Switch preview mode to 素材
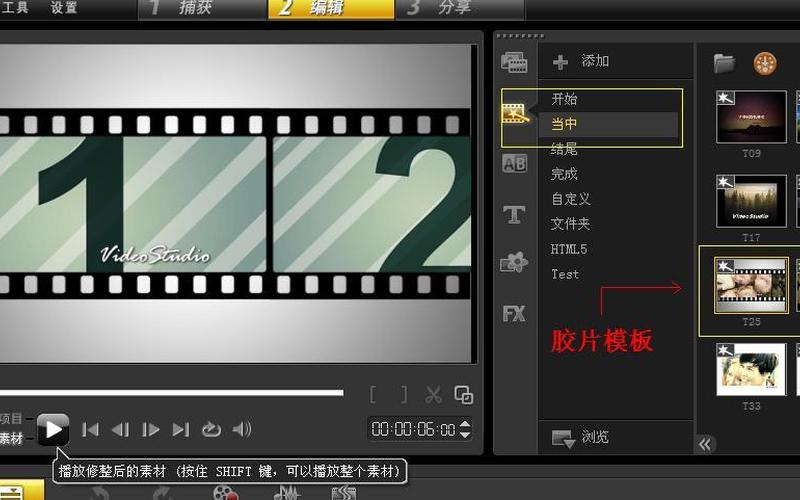The height and width of the screenshot is (500, 800). [x=11, y=438]
